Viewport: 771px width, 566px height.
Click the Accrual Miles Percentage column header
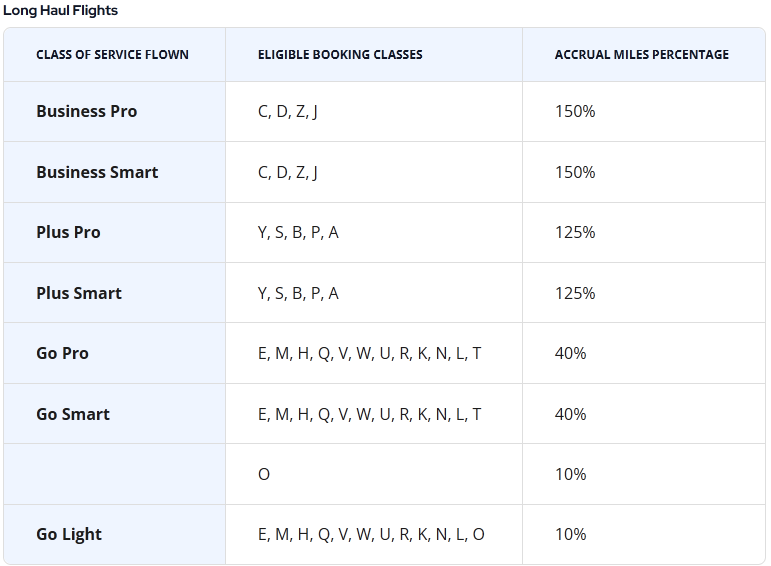[x=641, y=55]
